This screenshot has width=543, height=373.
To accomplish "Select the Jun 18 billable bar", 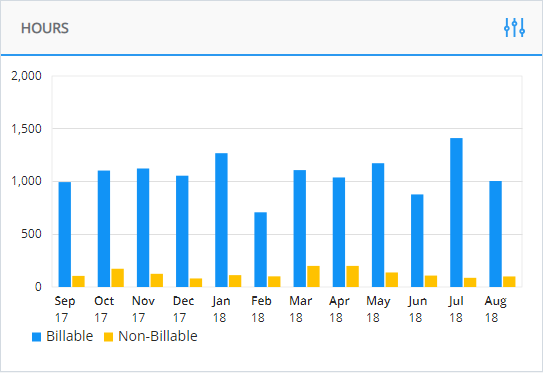I will click(417, 241).
